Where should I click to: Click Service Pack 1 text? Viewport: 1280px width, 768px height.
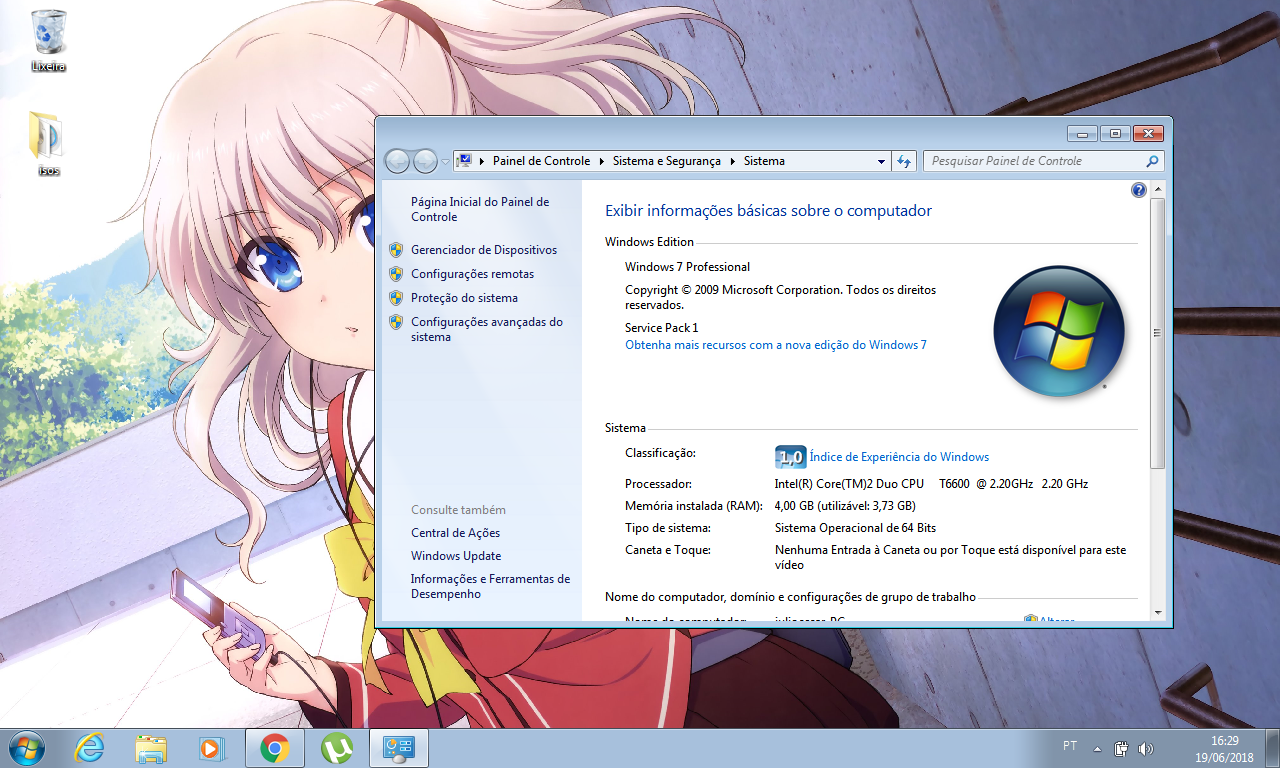coord(662,328)
